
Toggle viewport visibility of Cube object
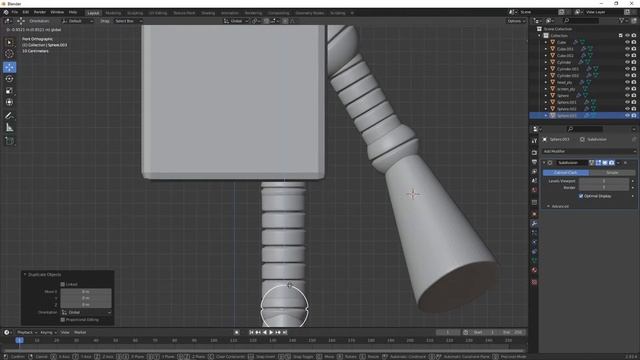point(627,42)
